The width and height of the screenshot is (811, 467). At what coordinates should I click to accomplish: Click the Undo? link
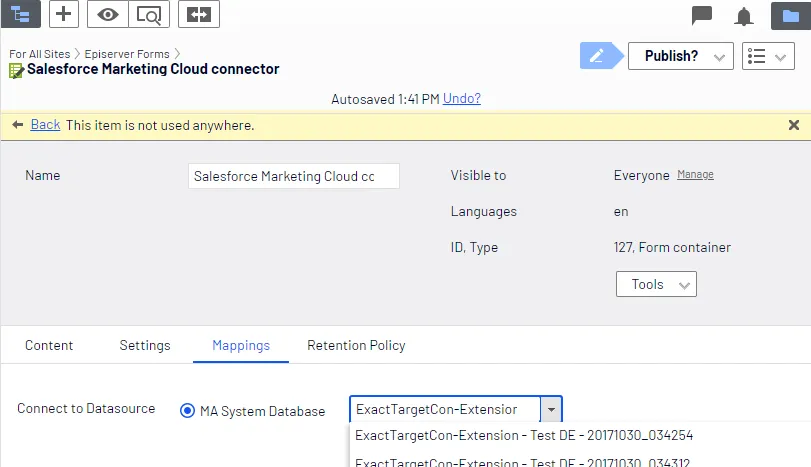tap(461, 98)
